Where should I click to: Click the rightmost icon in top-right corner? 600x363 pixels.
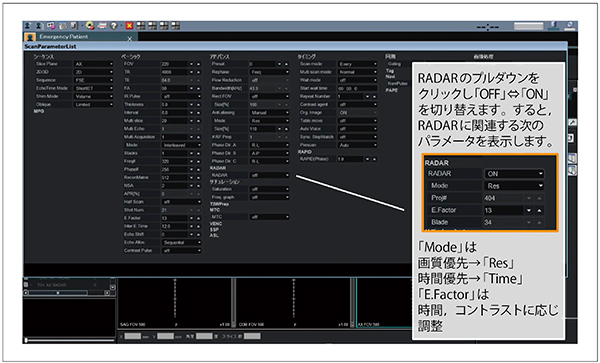point(570,25)
